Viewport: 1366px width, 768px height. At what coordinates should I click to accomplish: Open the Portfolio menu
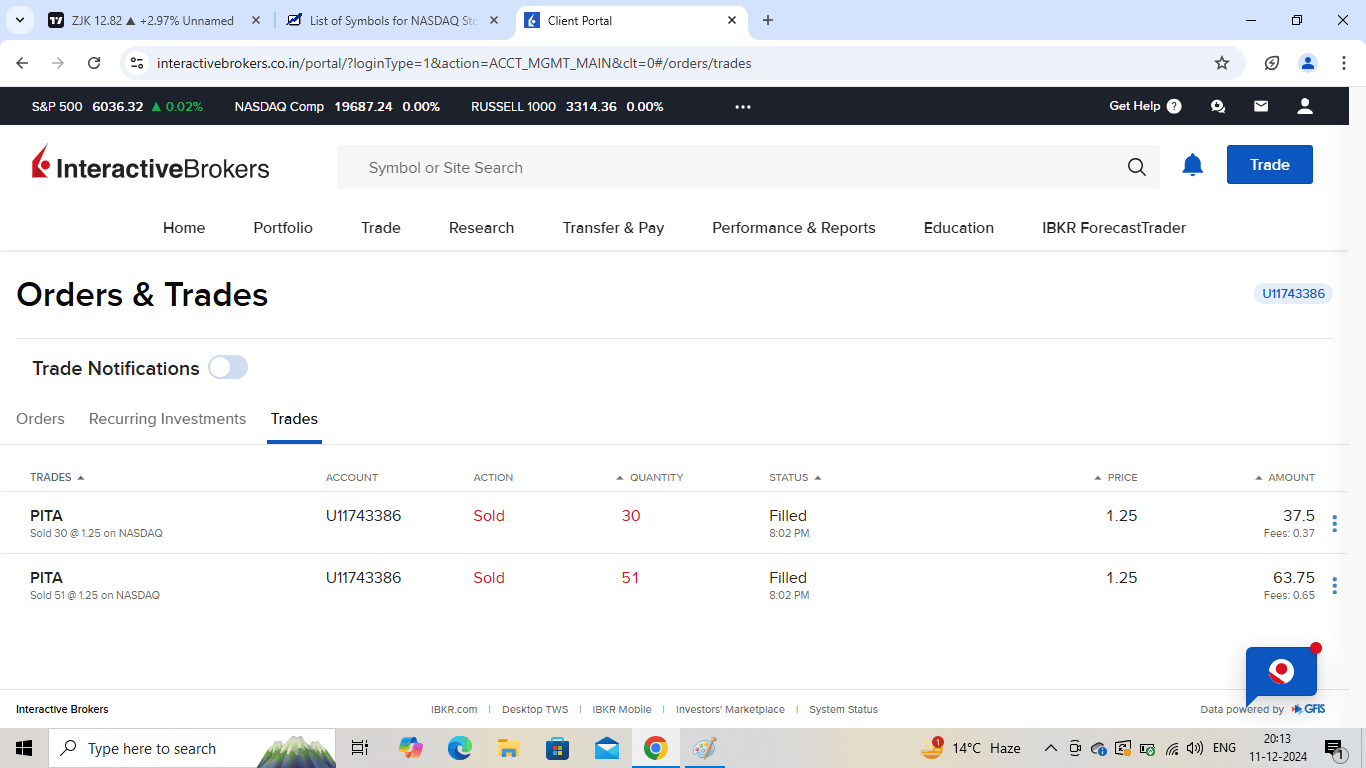coord(283,228)
